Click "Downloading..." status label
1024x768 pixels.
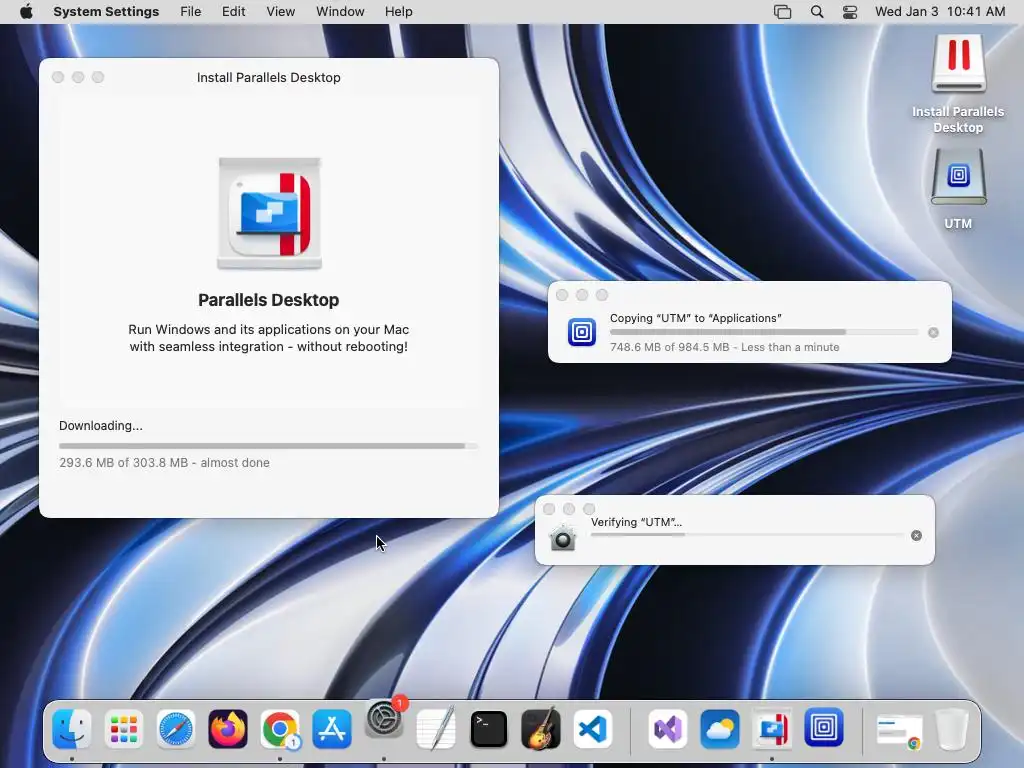point(101,426)
